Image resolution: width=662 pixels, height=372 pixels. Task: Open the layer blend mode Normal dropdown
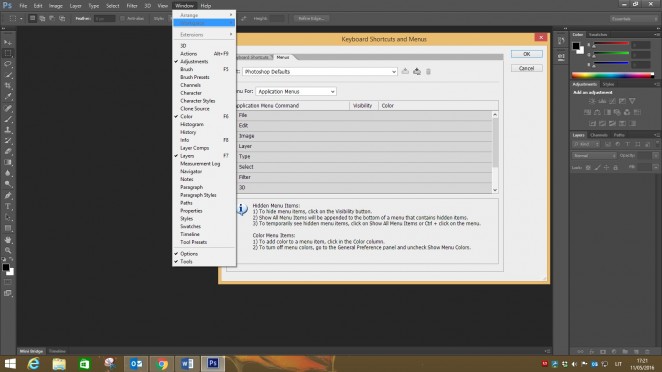pyautogui.click(x=594, y=156)
